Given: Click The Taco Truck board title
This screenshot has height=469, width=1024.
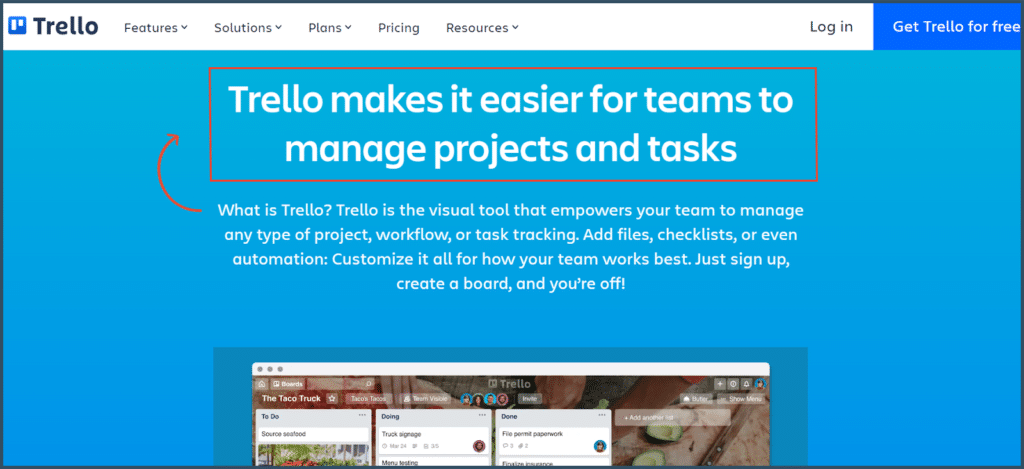Looking at the screenshot, I should click(291, 398).
